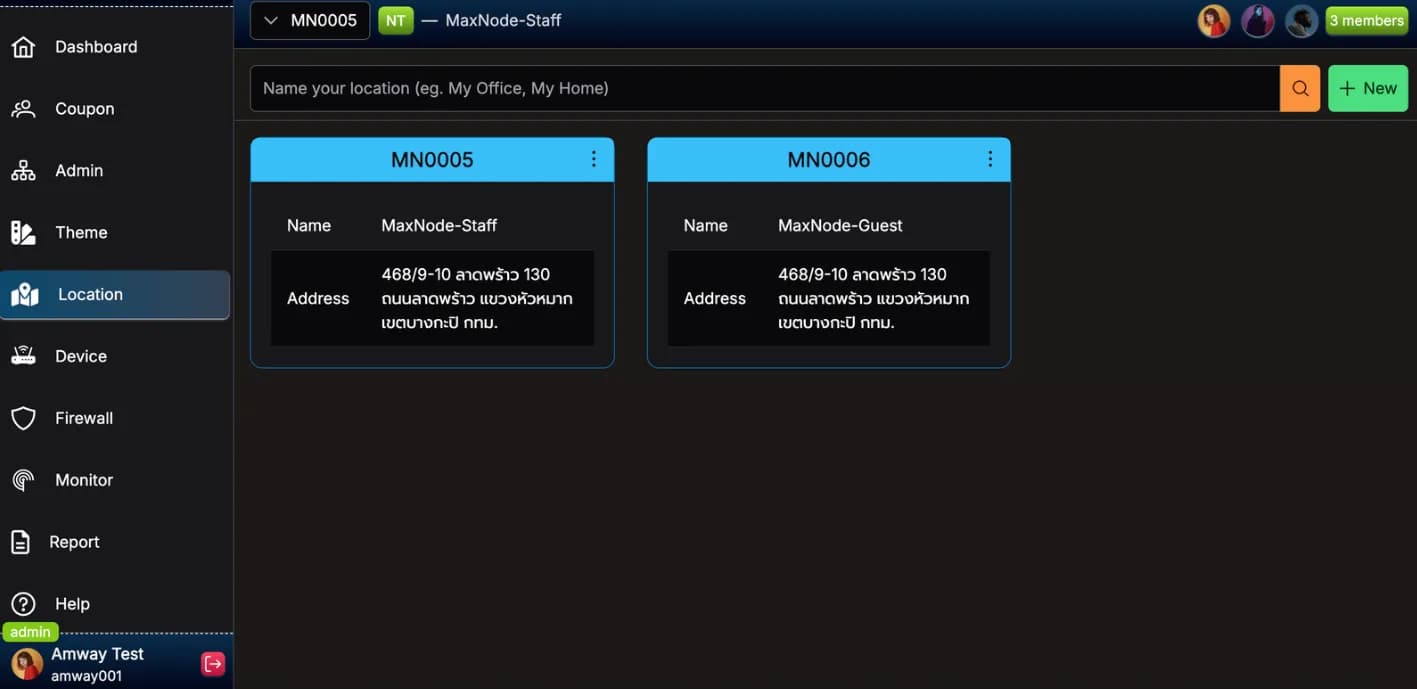This screenshot has height=689, width=1417.
Task: Open the kebab menu on the MN0005 card
Action: pyautogui.click(x=591, y=157)
